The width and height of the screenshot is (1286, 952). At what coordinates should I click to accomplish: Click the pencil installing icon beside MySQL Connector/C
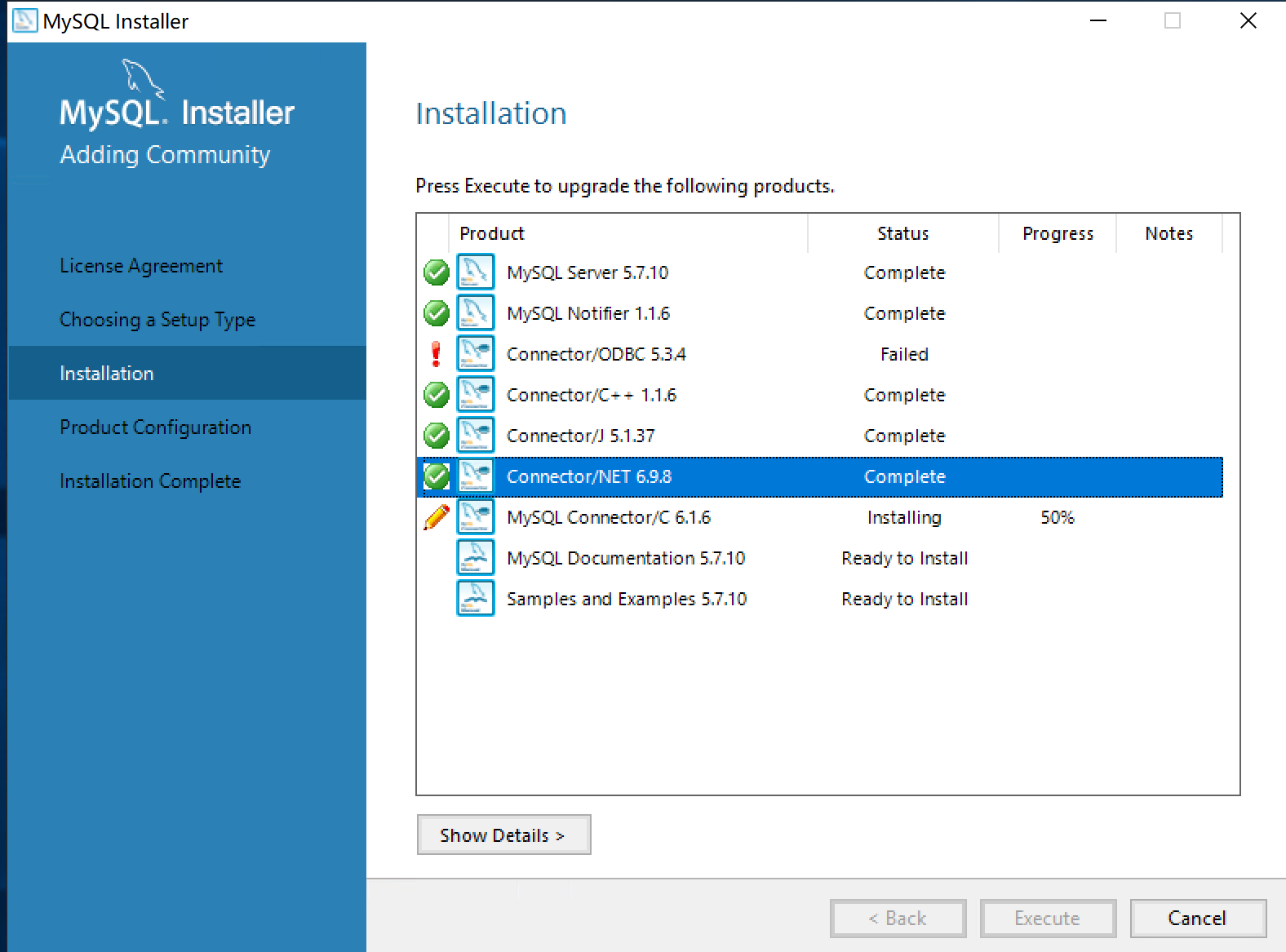click(x=437, y=517)
